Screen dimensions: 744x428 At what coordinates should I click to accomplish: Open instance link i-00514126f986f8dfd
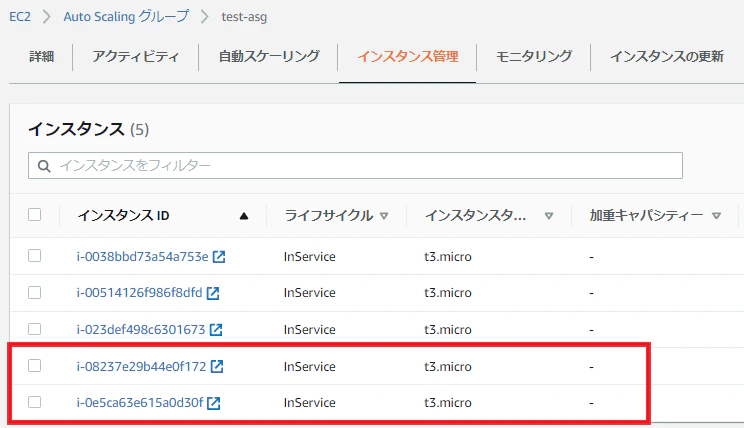140,293
